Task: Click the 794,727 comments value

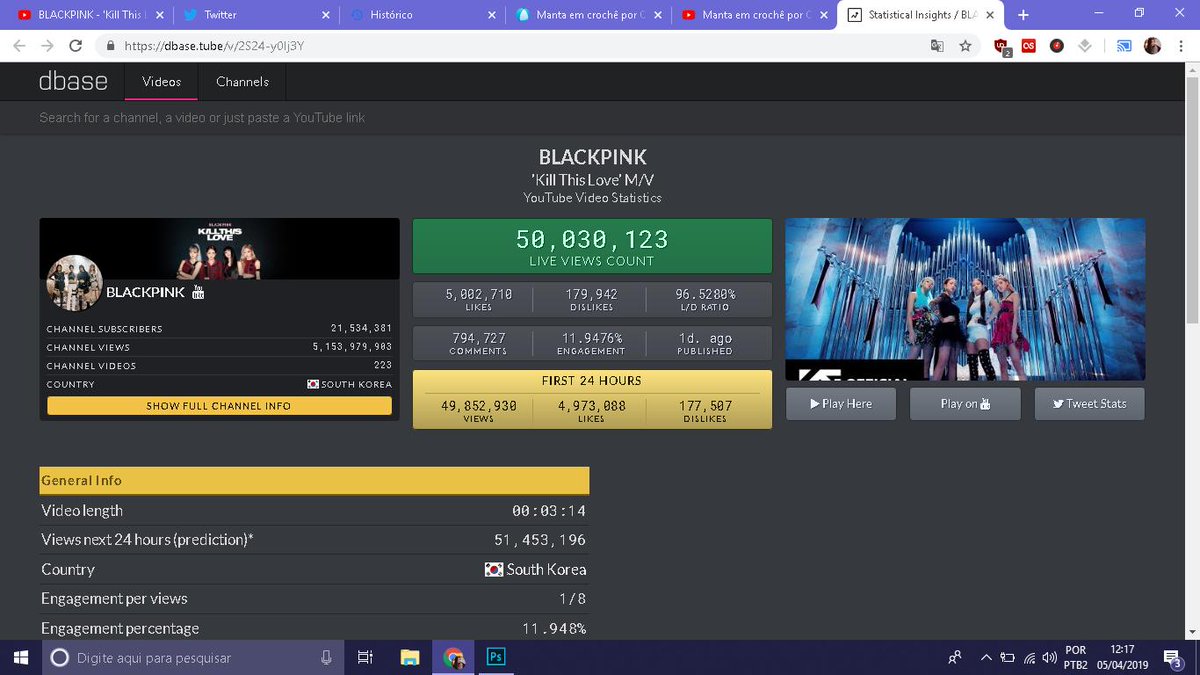Action: 478,339
